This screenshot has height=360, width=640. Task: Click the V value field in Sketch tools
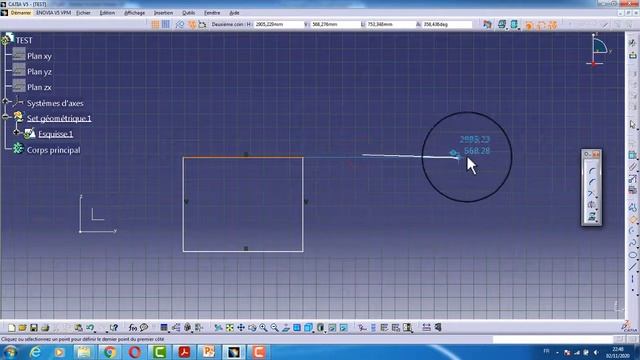335,24
